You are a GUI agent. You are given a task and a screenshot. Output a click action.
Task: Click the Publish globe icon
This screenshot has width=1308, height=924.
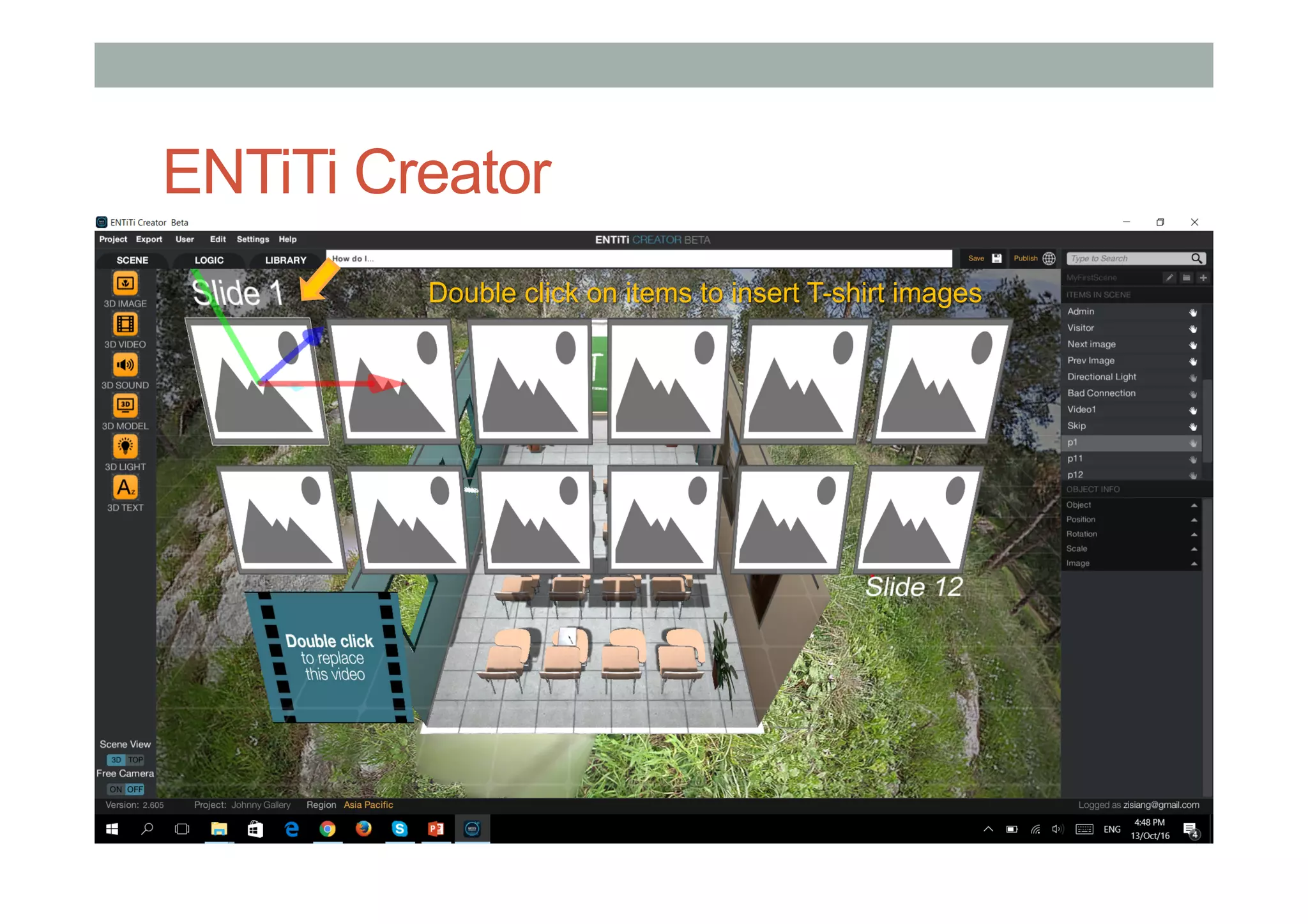(x=1049, y=259)
